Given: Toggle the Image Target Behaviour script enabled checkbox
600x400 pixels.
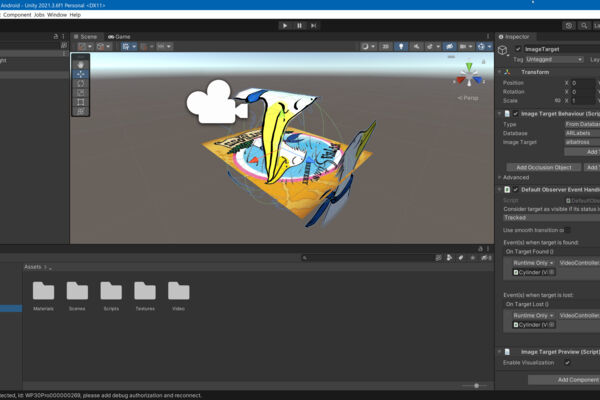Looking at the screenshot, I should (x=515, y=114).
